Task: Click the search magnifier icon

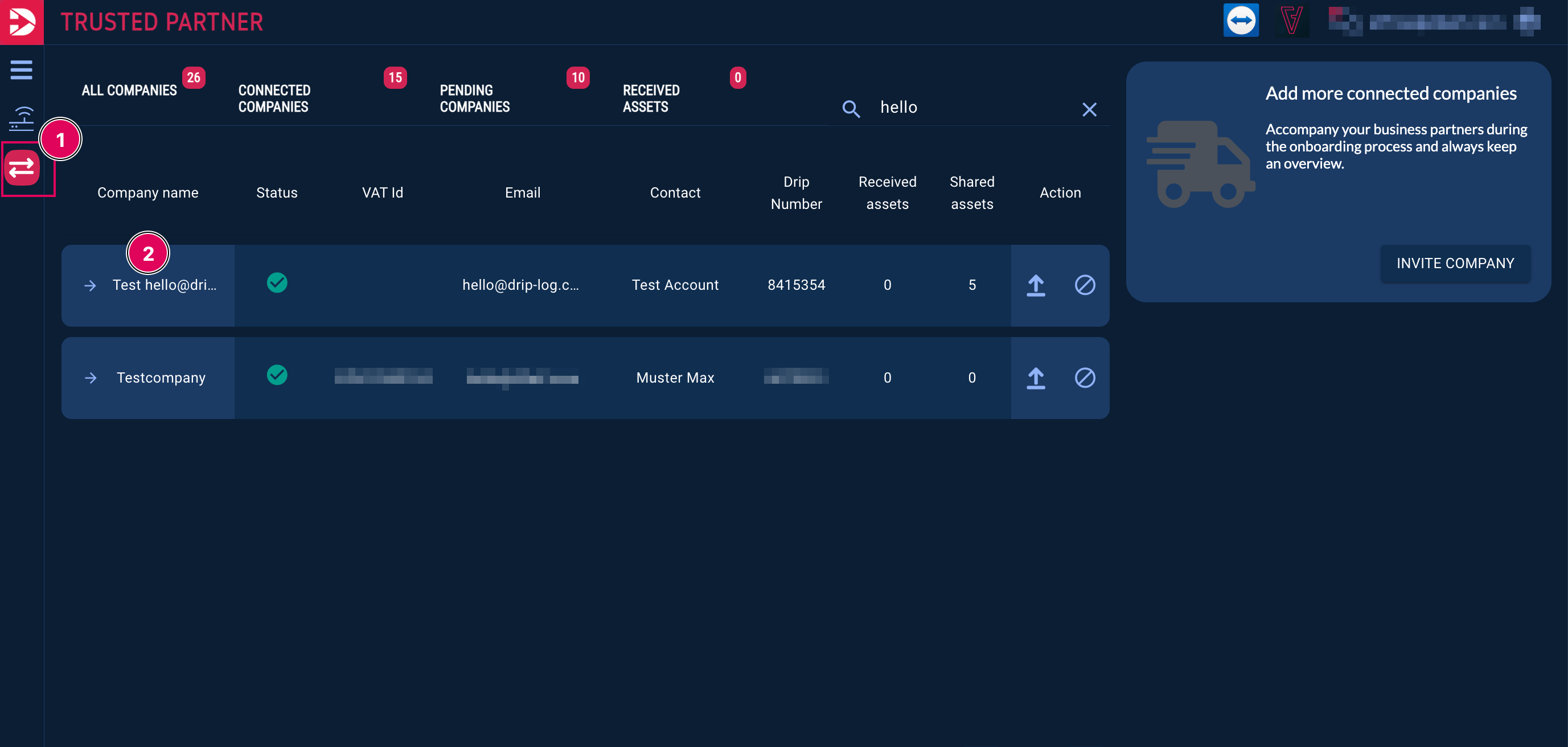Action: [851, 109]
